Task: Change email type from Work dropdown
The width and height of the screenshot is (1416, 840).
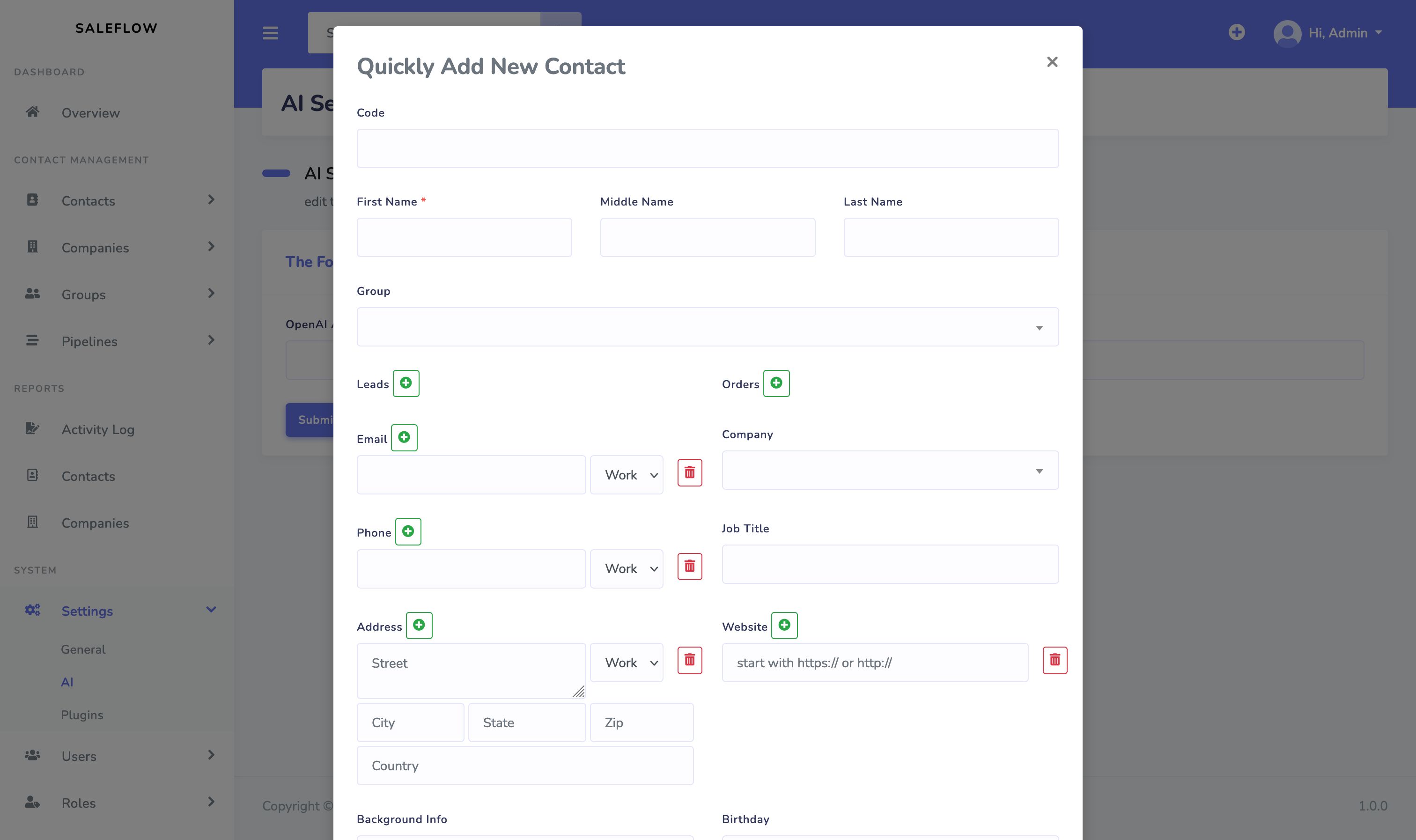Action: [626, 475]
